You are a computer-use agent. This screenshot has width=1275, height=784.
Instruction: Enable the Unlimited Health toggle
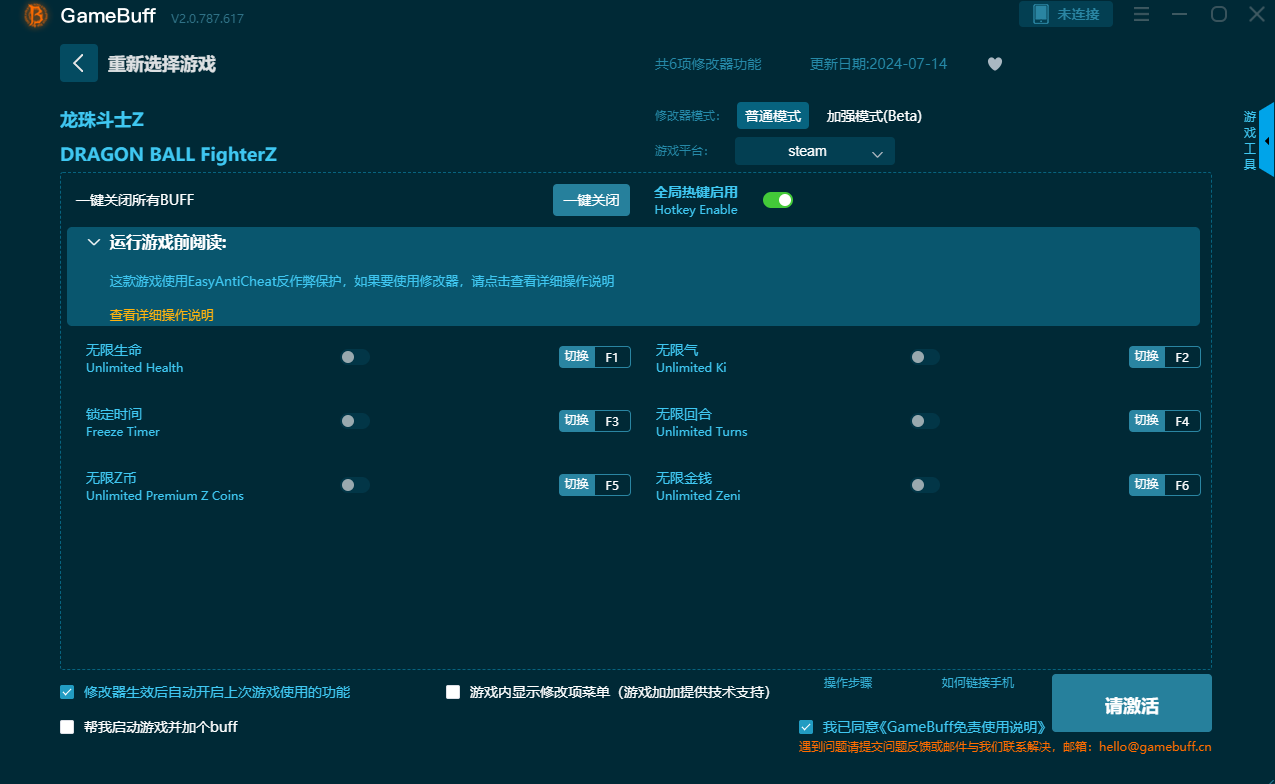coord(354,356)
